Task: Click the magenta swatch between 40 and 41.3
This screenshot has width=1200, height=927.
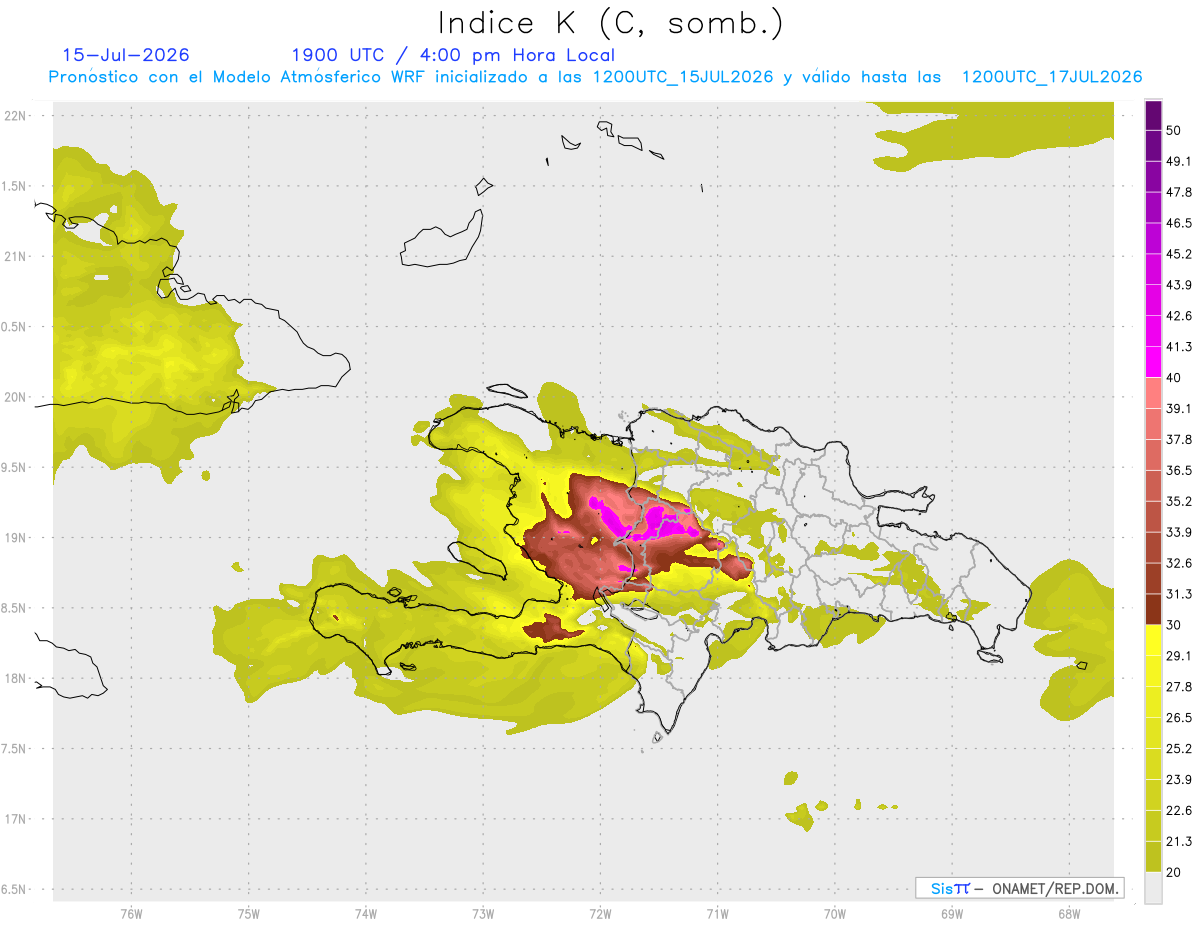Action: coord(1153,362)
